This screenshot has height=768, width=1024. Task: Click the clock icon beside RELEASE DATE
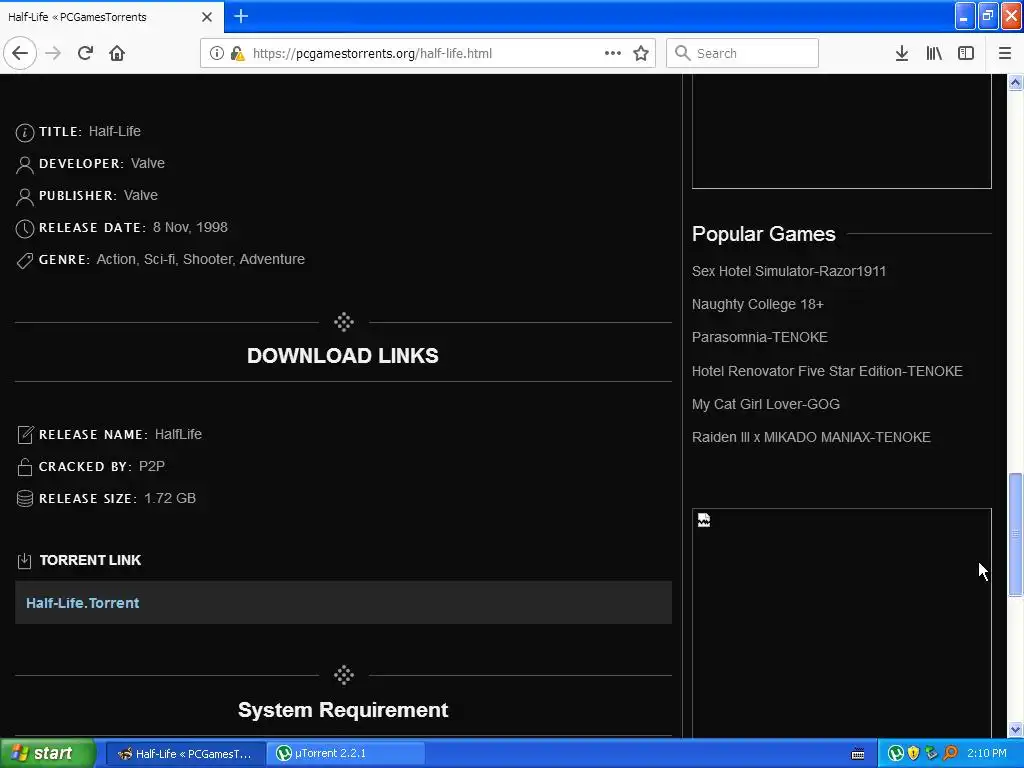pyautogui.click(x=24, y=229)
